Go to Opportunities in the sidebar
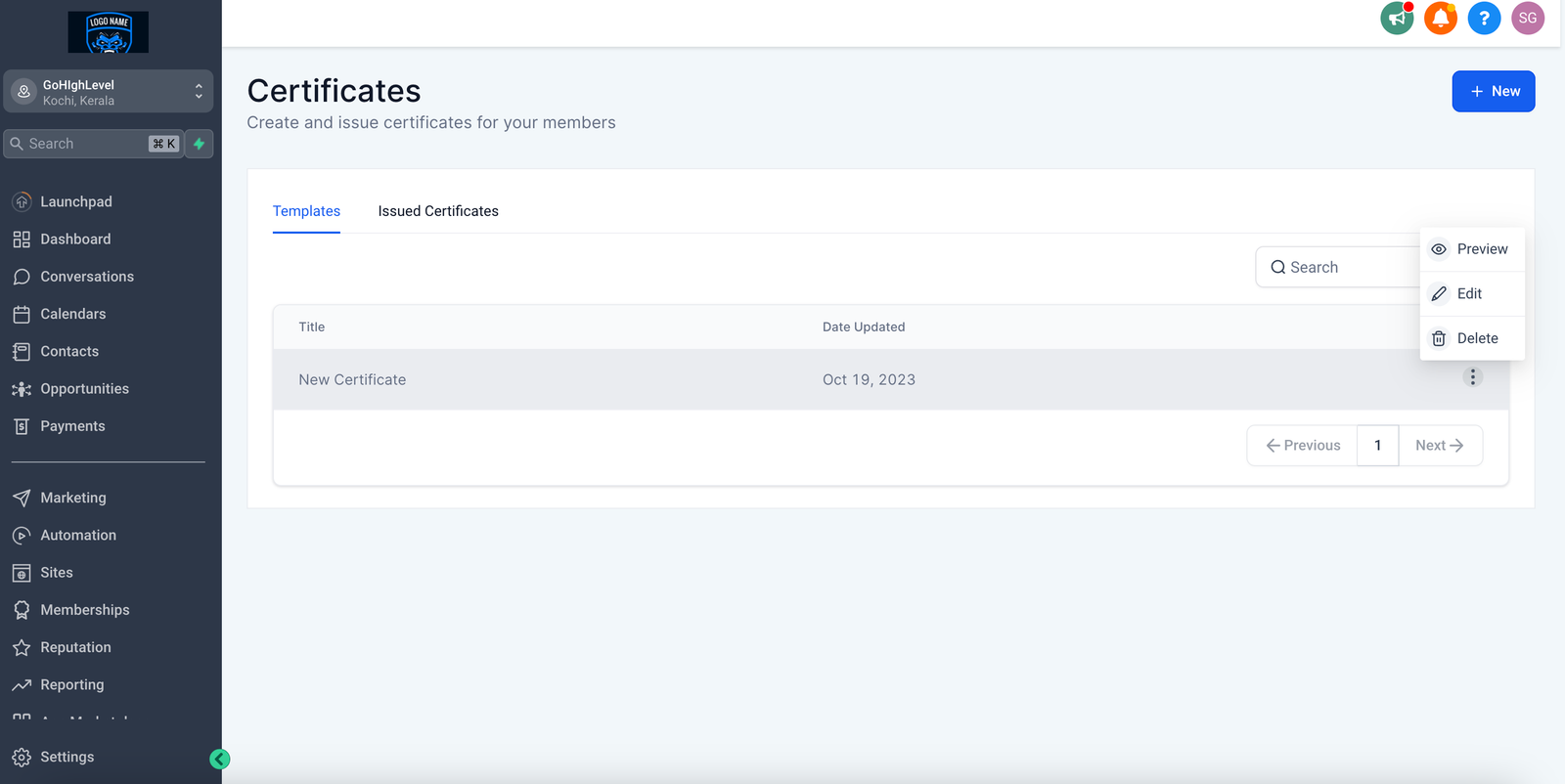This screenshot has width=1565, height=784. (84, 389)
